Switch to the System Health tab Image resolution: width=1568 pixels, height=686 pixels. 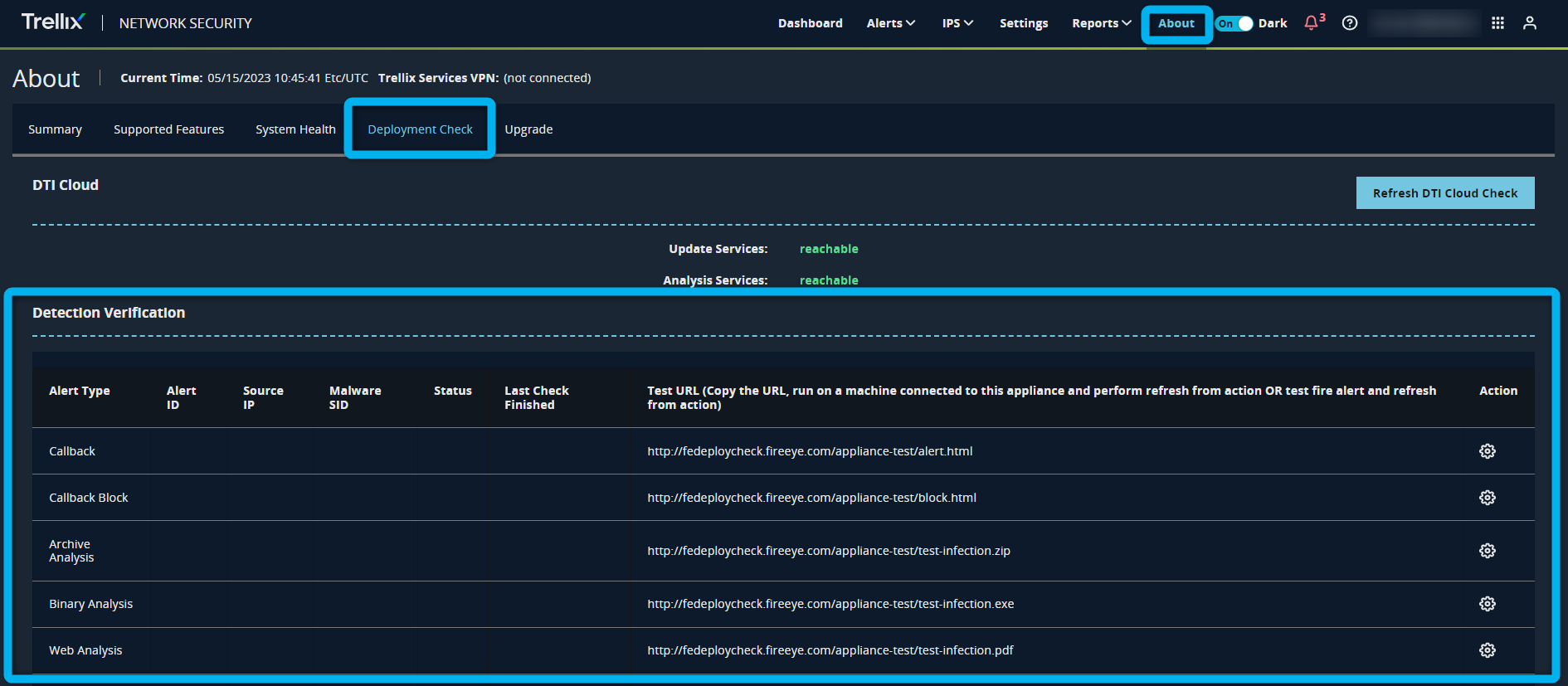295,129
